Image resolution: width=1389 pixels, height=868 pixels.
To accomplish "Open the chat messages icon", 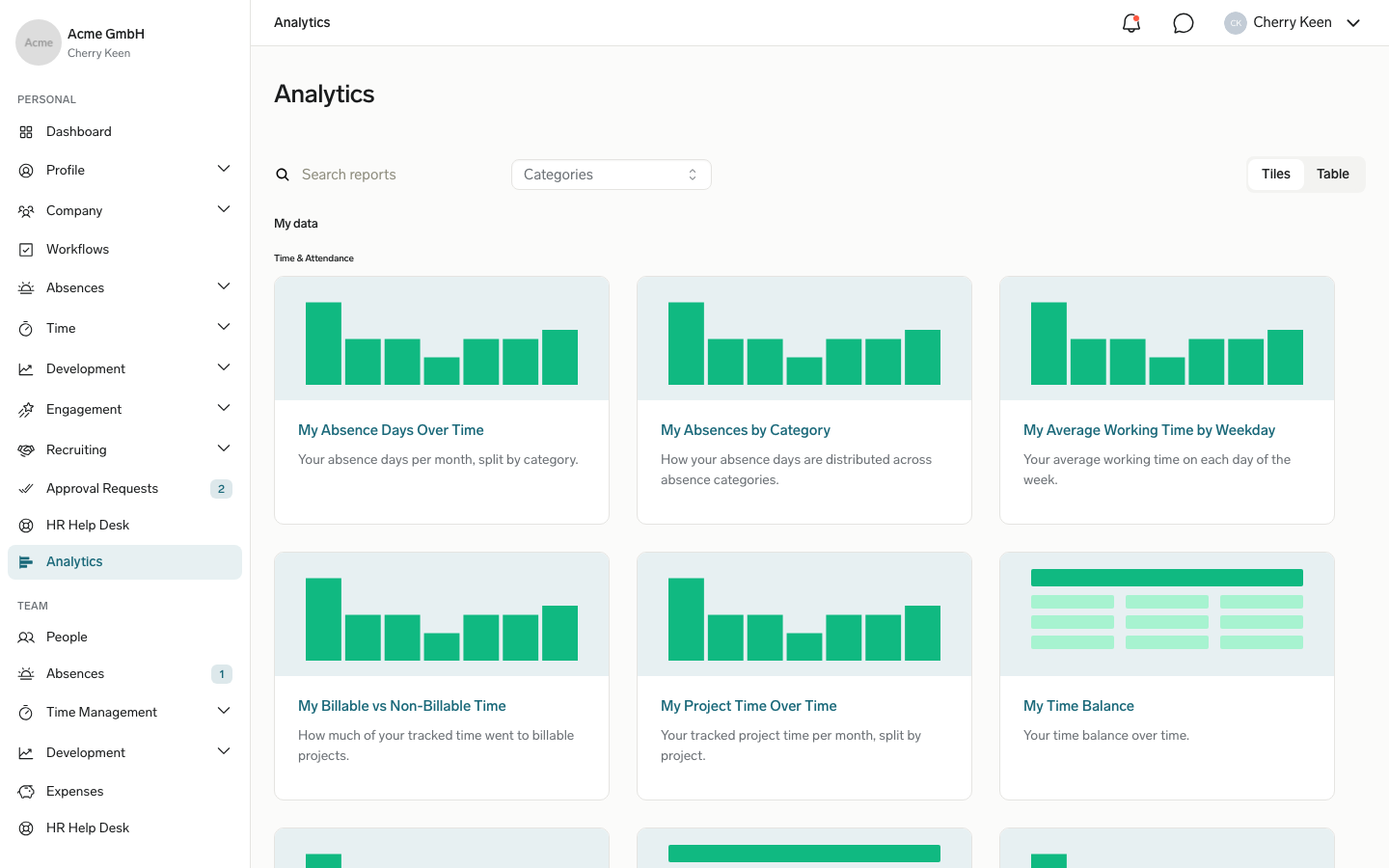I will 1184,23.
